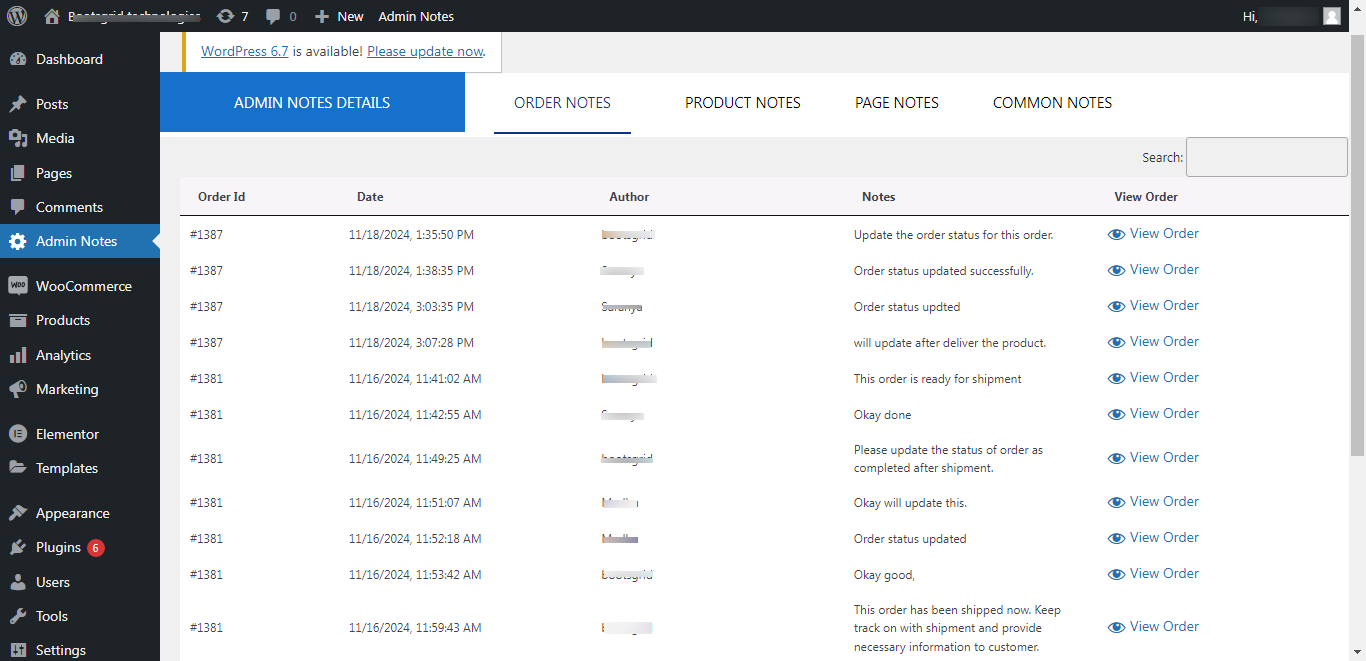This screenshot has height=661, width=1366.
Task: Click eye icon beside 'Order status updted' row
Action: [1116, 306]
